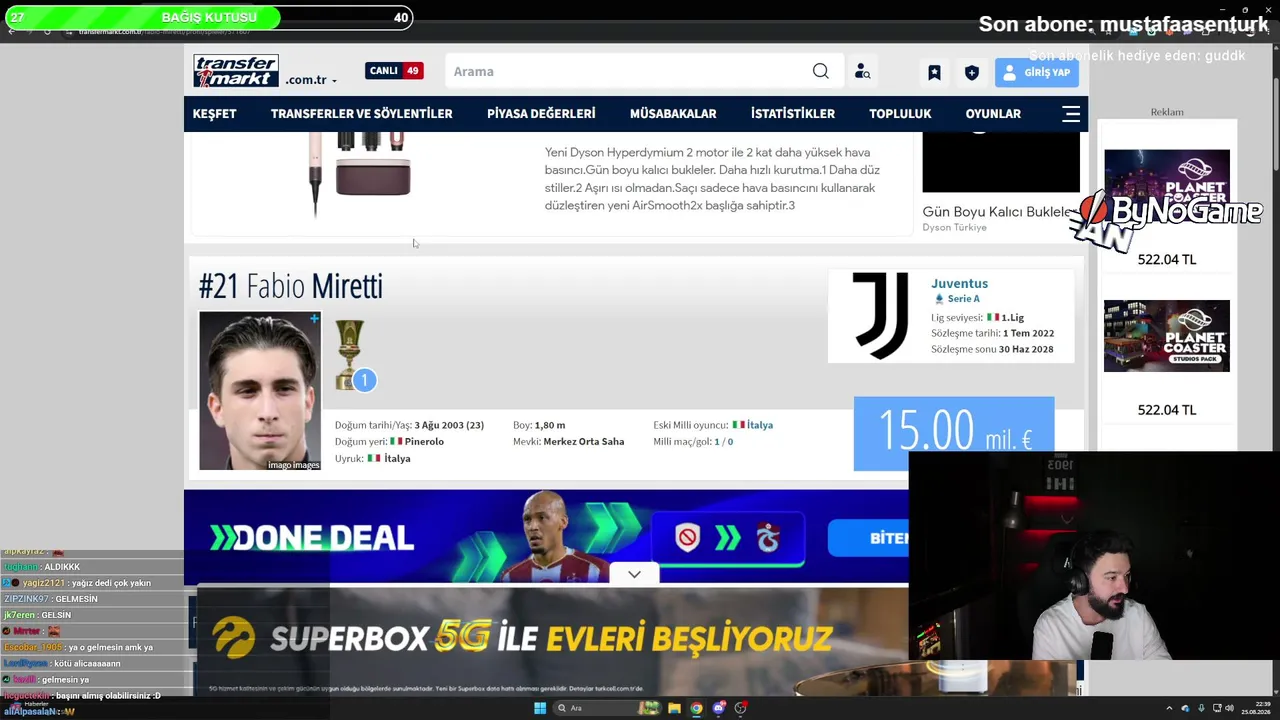The width and height of the screenshot is (1280, 720).
Task: Open the Juventus club link
Action: (959, 284)
